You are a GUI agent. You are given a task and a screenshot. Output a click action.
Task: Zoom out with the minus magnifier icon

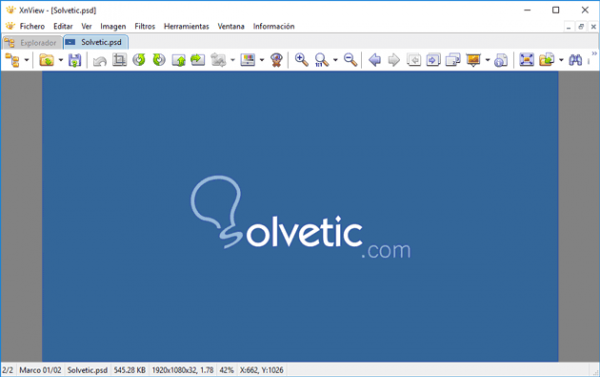[350, 60]
